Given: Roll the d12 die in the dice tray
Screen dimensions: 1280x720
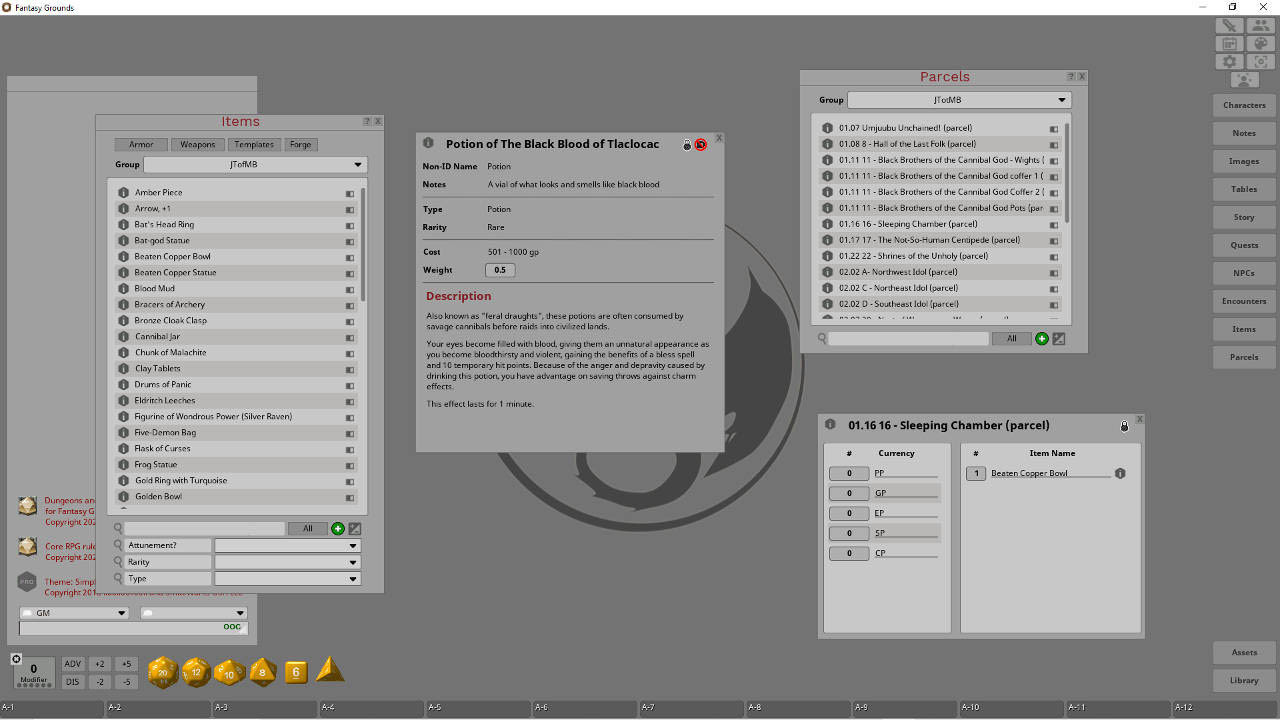Looking at the screenshot, I should click(x=196, y=672).
